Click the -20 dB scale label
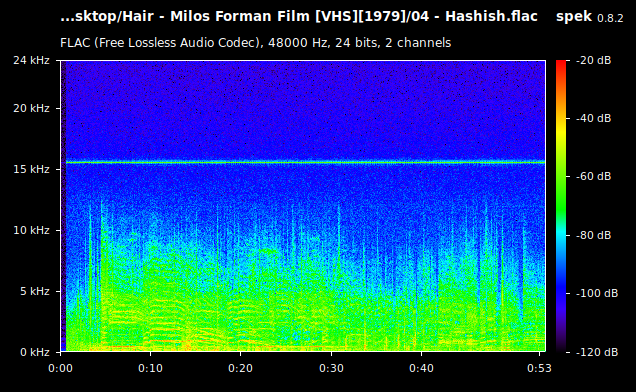Viewport: 636px width, 392px height. (593, 60)
